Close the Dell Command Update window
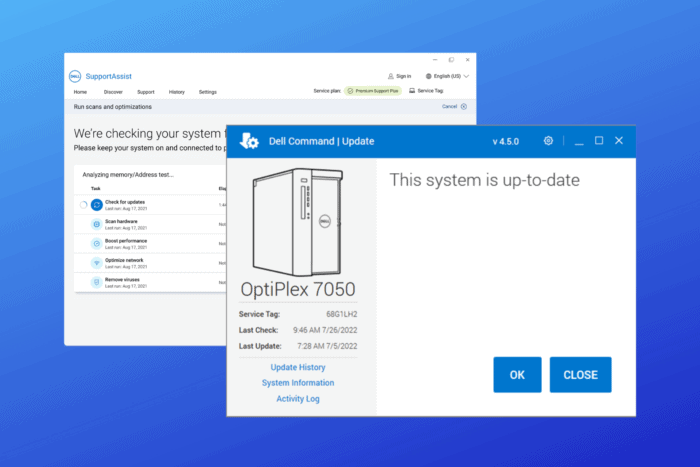700x467 pixels. 619,141
